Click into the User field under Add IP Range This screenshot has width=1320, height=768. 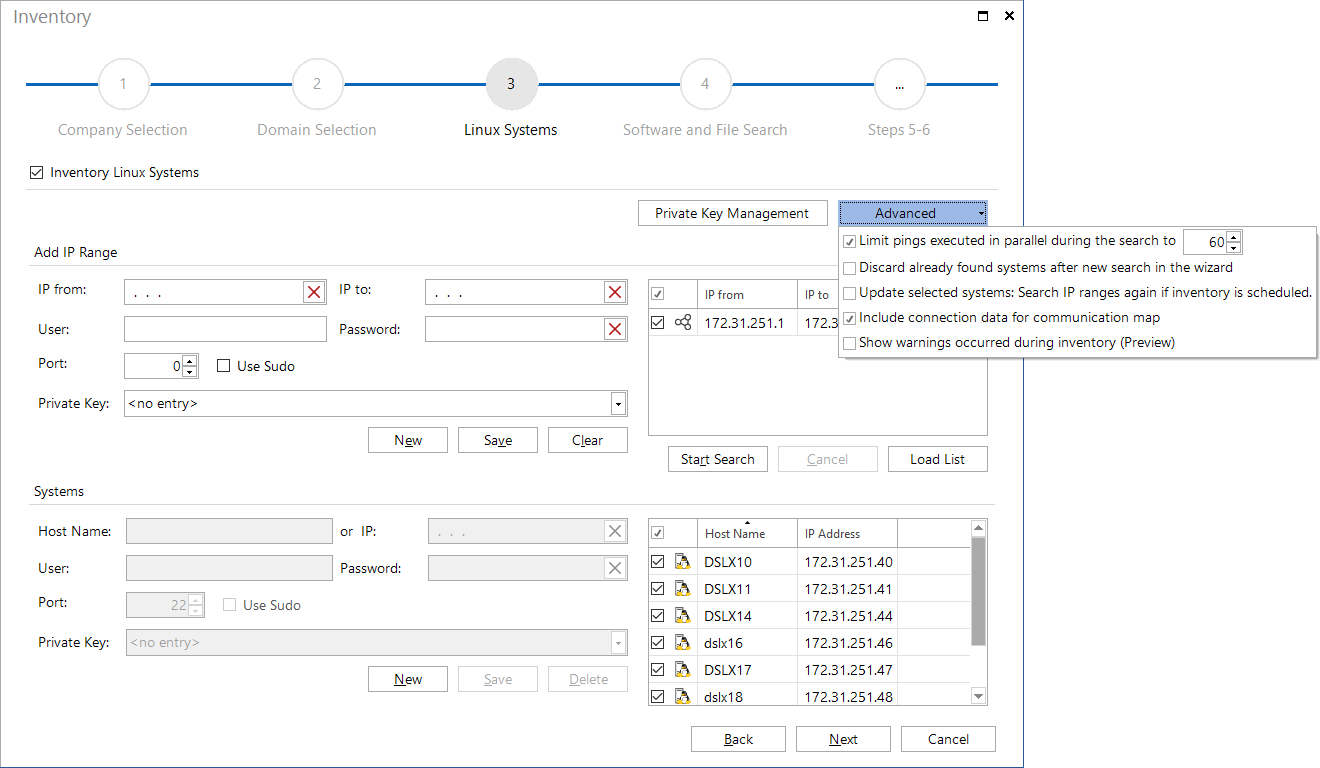pos(226,330)
